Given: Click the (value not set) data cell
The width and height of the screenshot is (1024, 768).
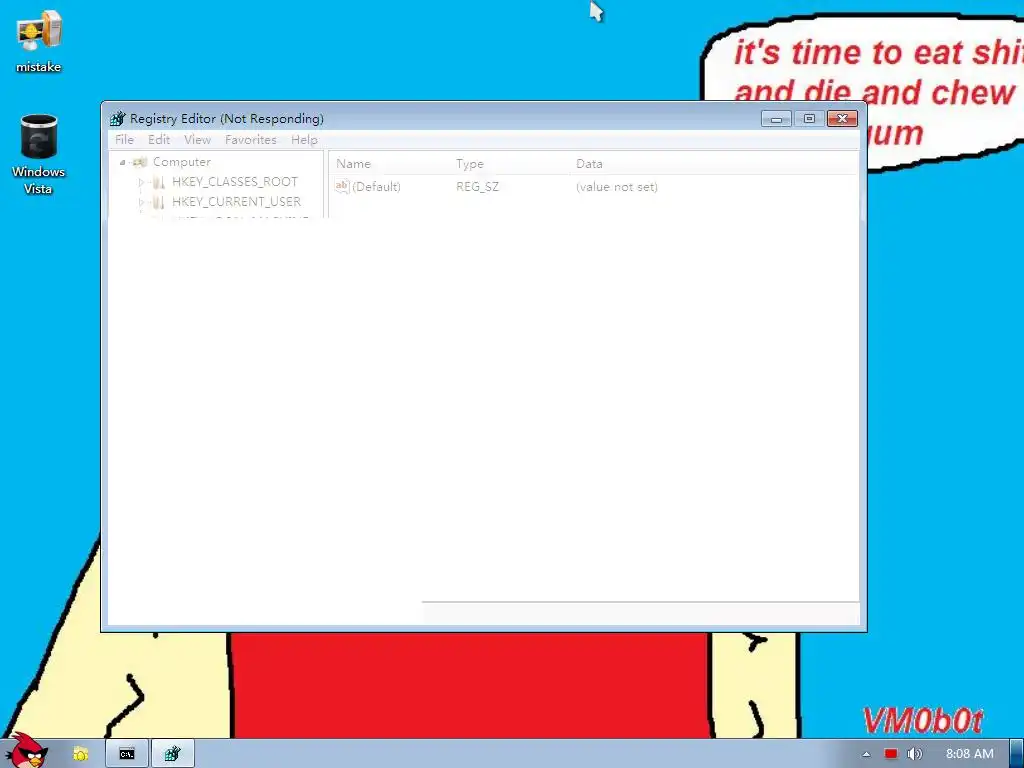Looking at the screenshot, I should (x=616, y=187).
